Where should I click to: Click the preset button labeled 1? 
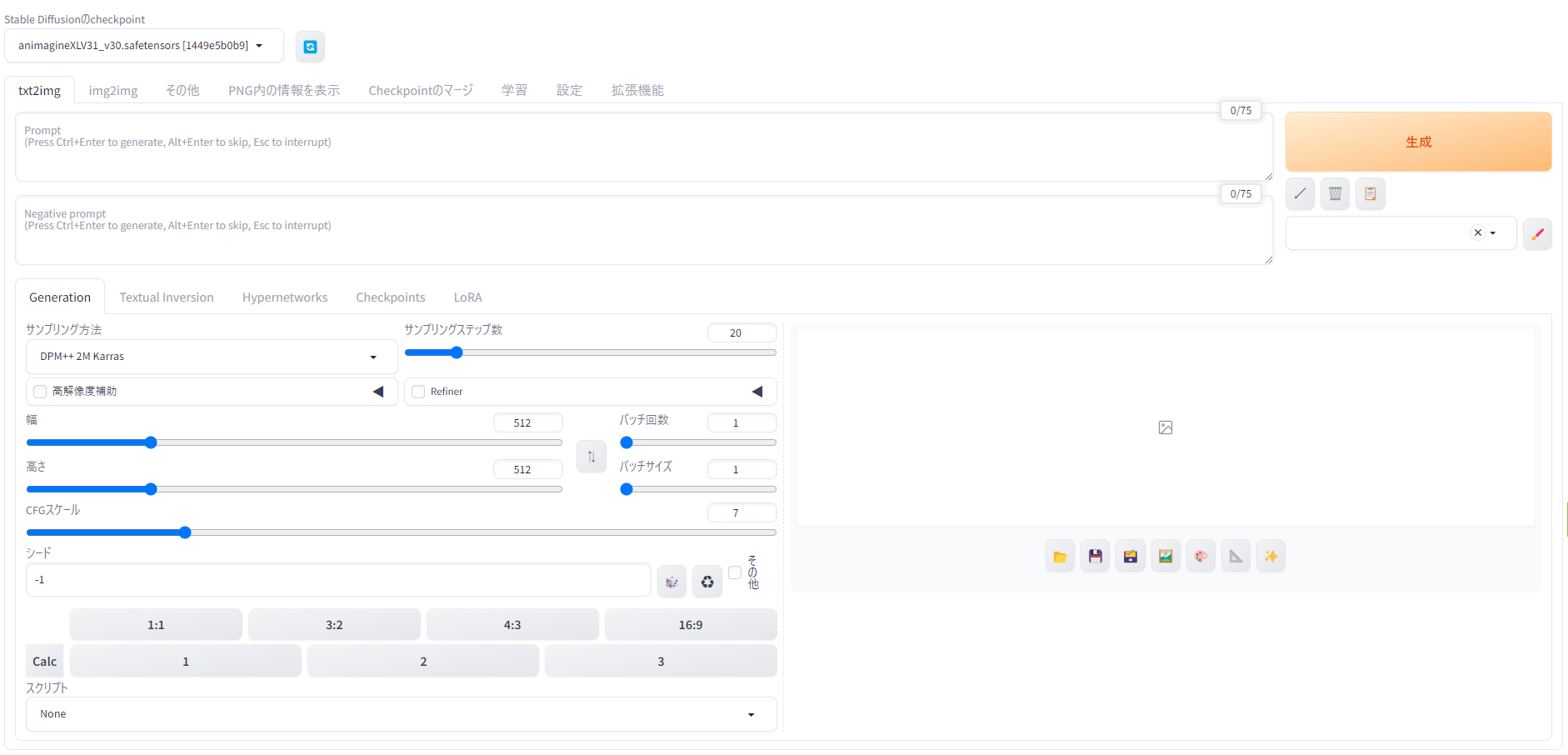[x=186, y=662]
